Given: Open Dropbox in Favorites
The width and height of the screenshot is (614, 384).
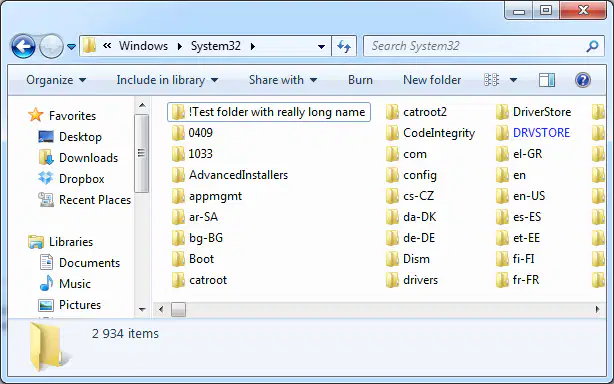Looking at the screenshot, I should coord(71,179).
